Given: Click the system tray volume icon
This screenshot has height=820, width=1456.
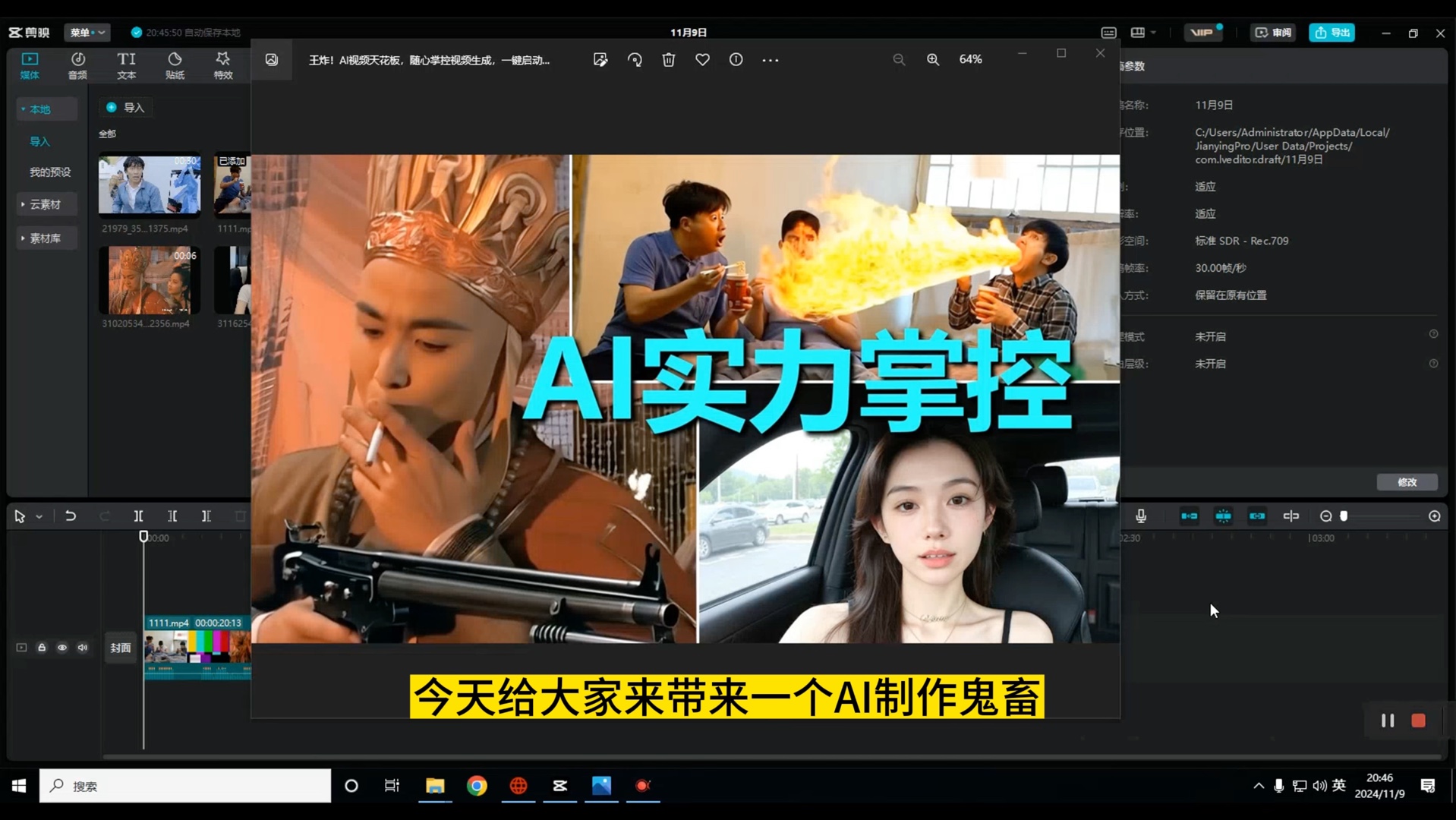Looking at the screenshot, I should tap(1319, 786).
